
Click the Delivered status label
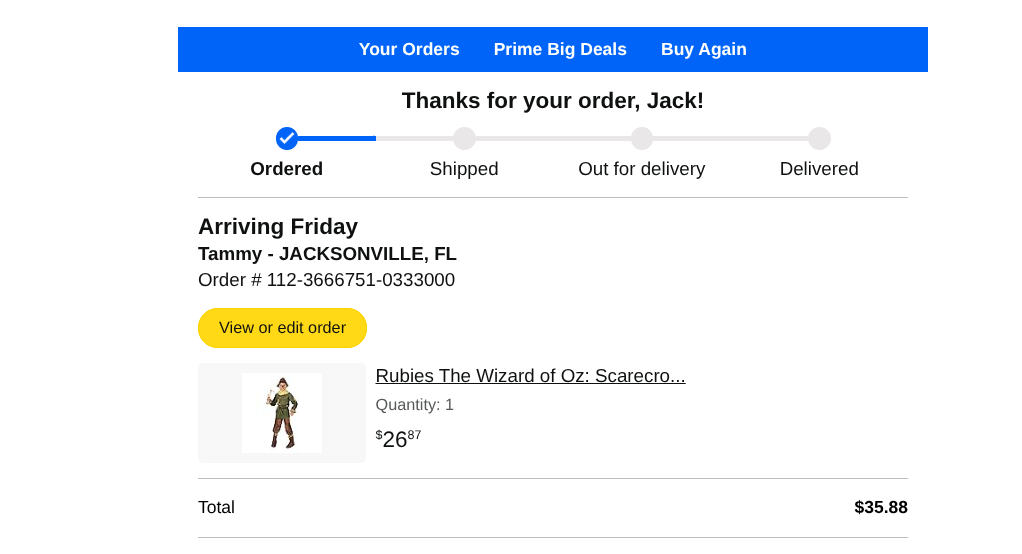pos(819,169)
